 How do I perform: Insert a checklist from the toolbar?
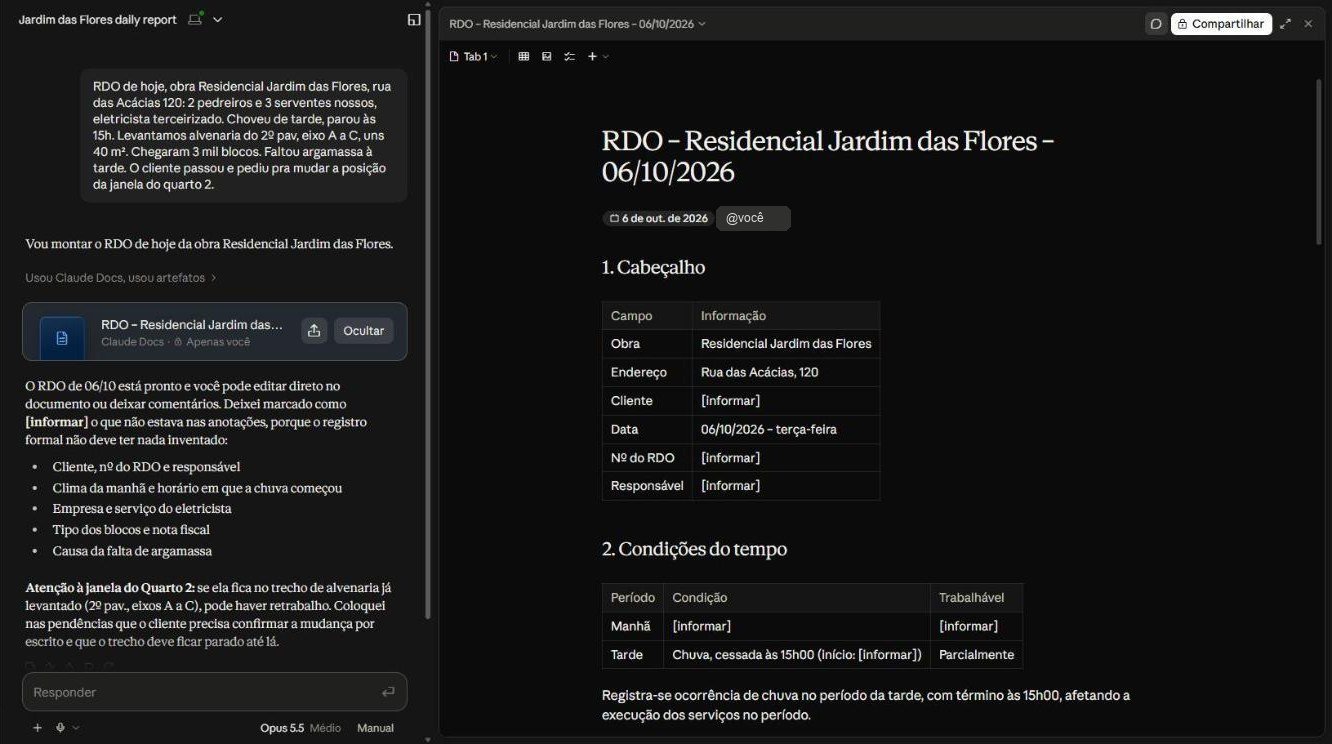click(569, 57)
